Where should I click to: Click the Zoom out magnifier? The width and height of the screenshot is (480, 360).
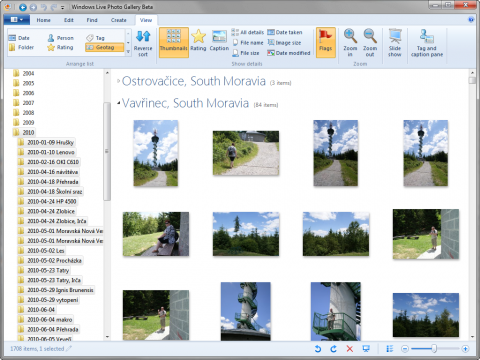[370, 43]
